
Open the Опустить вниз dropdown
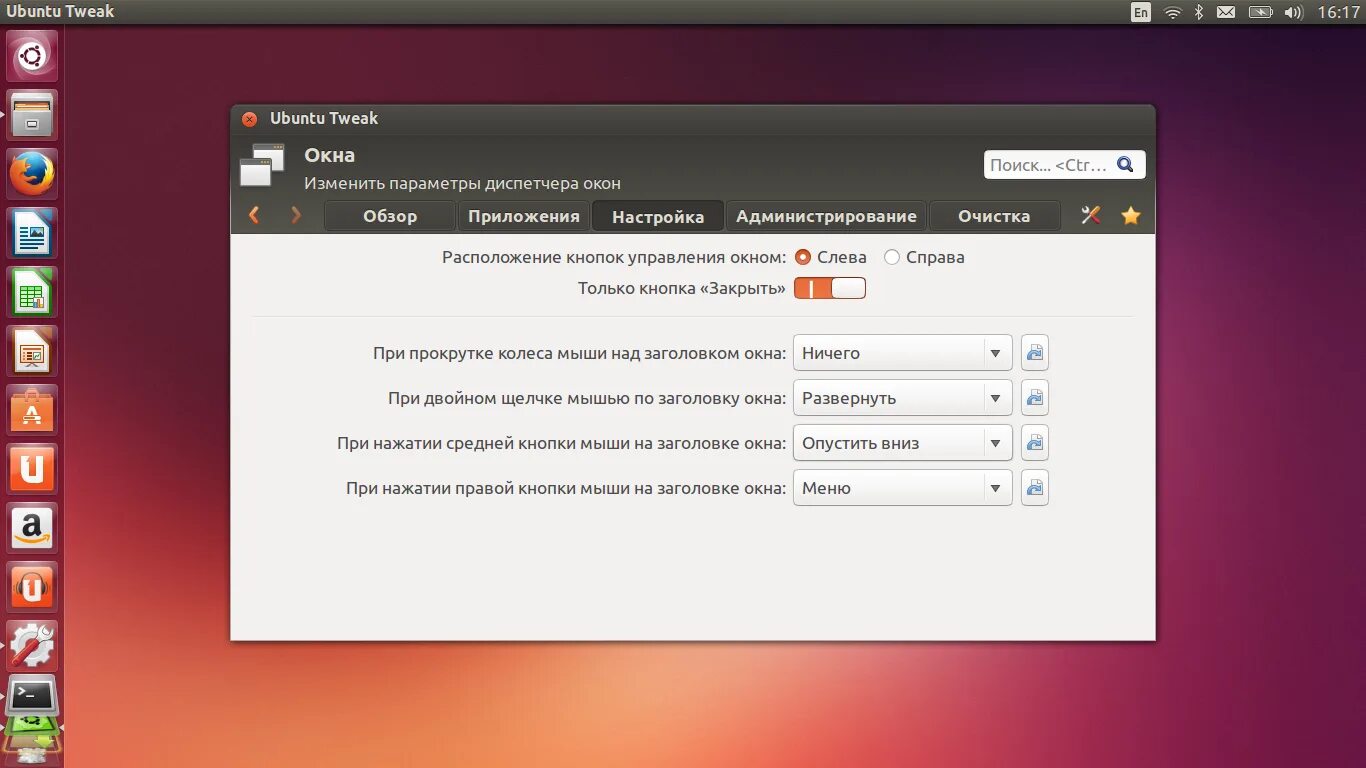coord(903,443)
